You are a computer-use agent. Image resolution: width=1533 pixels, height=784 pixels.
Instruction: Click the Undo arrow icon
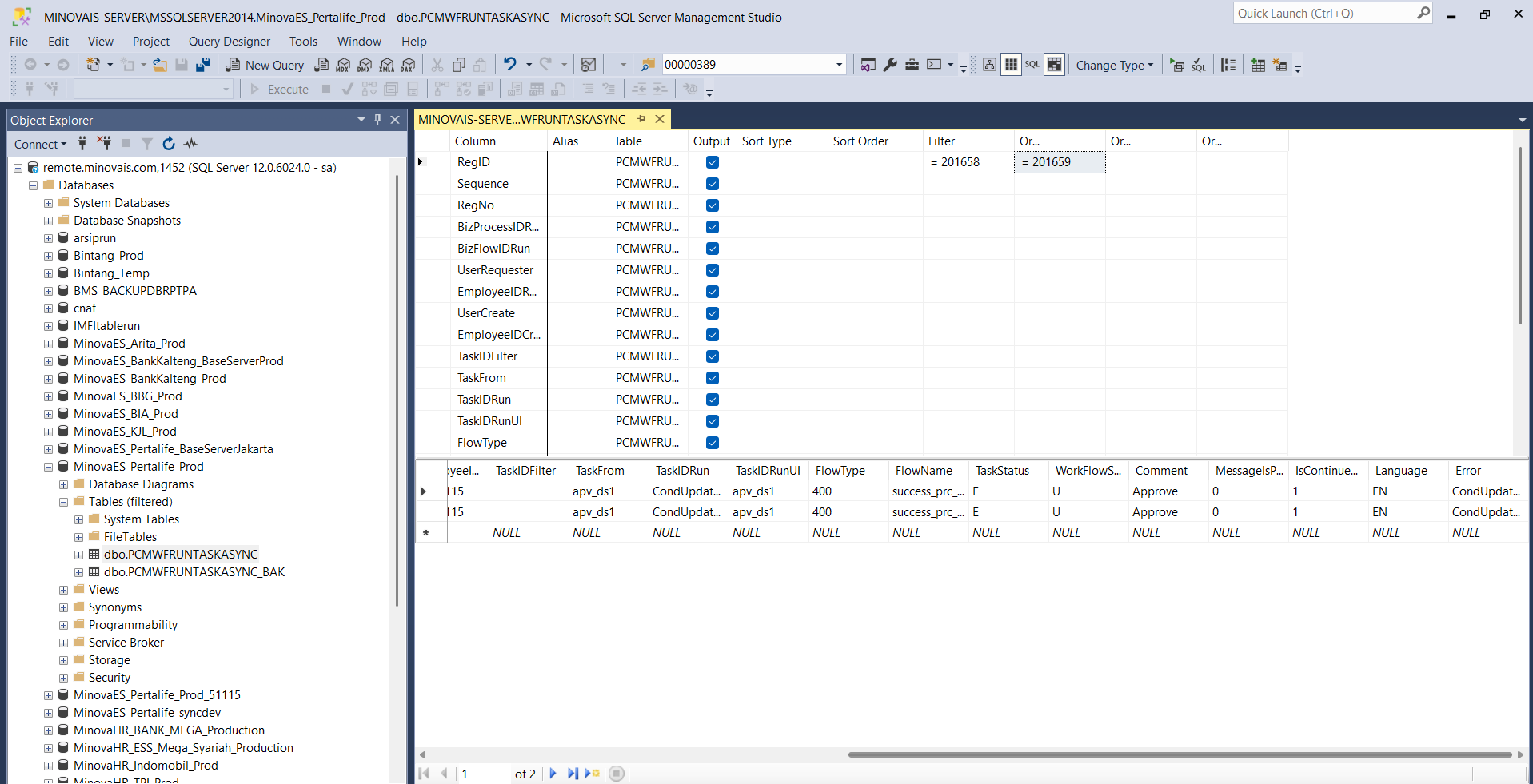(x=509, y=64)
